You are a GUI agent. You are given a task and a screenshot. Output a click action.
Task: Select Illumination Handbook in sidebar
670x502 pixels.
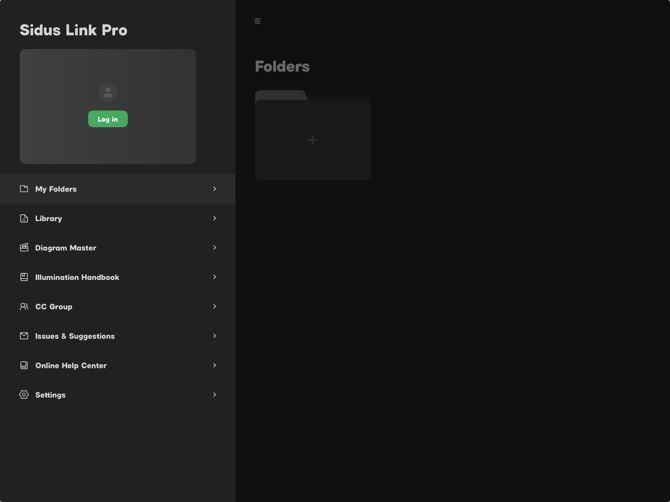(x=118, y=277)
